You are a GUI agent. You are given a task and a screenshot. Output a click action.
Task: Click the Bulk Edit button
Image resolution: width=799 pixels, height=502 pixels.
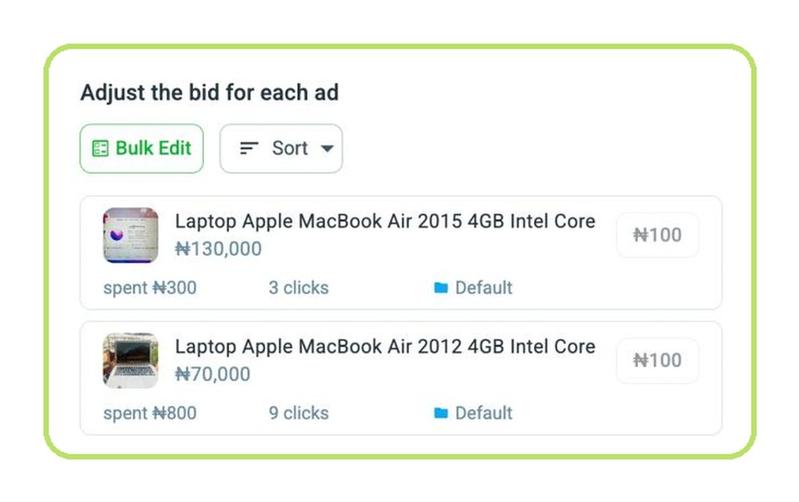tap(142, 148)
